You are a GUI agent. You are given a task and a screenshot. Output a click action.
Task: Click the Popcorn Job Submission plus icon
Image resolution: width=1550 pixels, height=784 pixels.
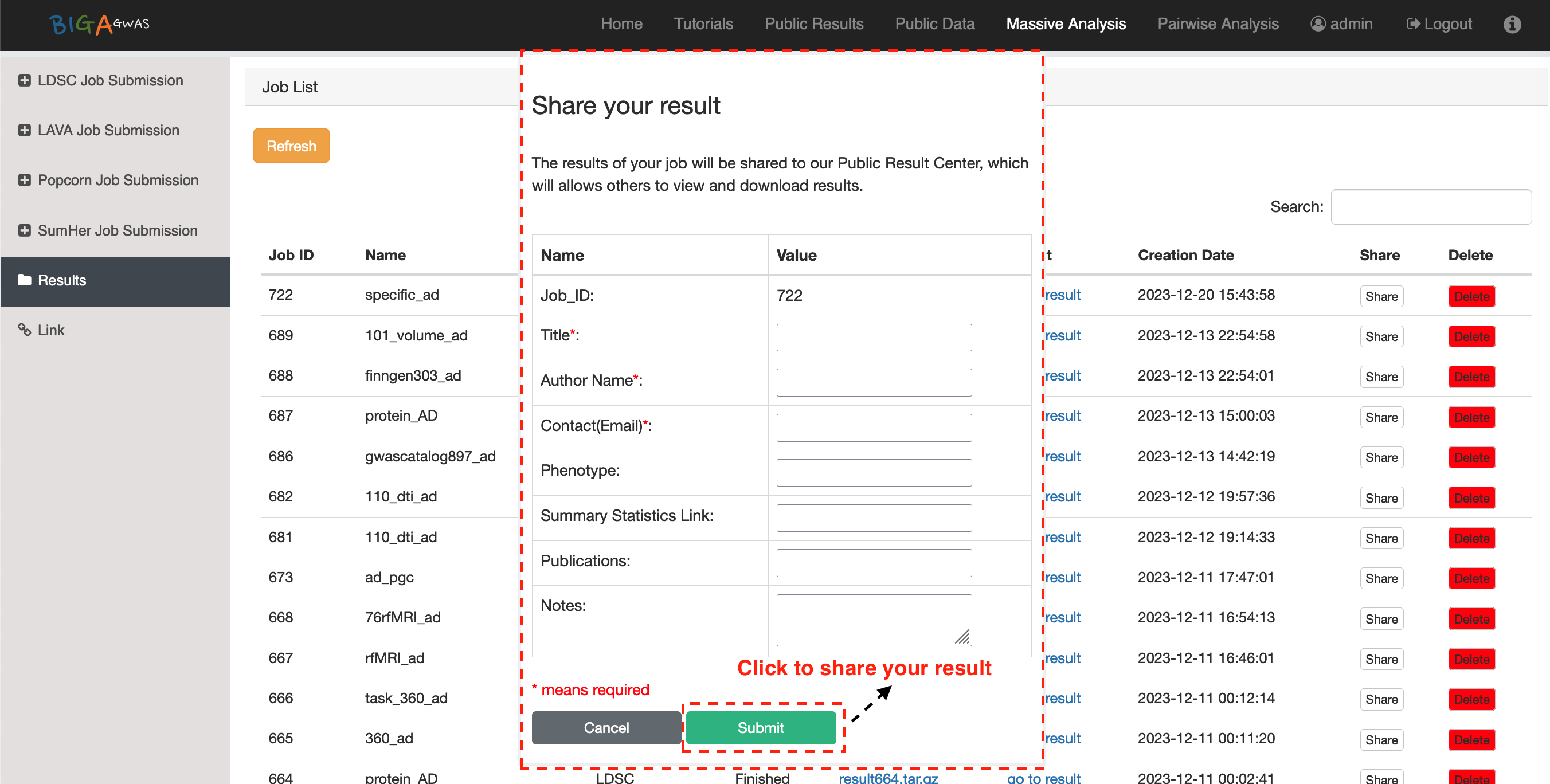tap(24, 180)
